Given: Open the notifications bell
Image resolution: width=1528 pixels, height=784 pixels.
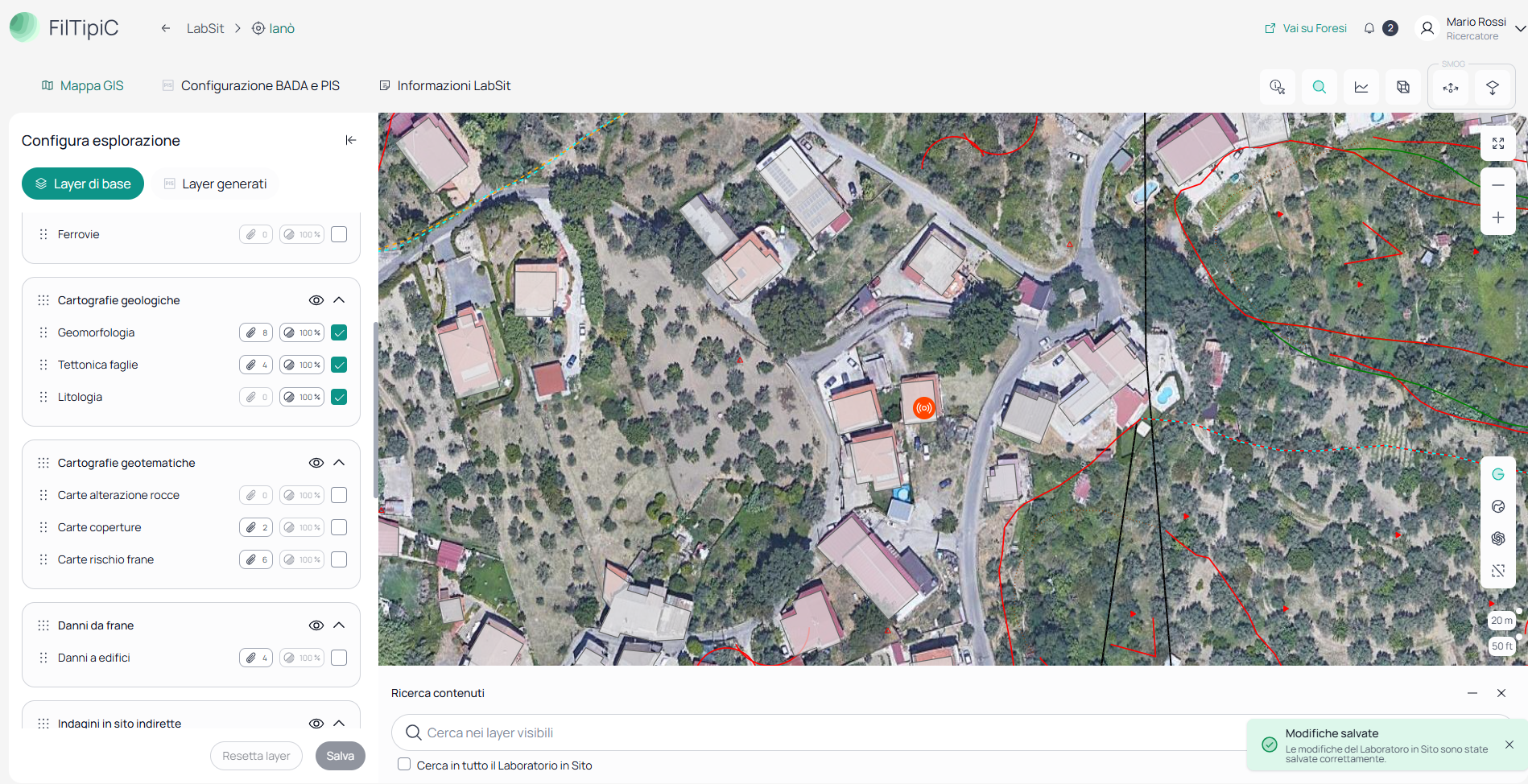Looking at the screenshot, I should point(1369,28).
